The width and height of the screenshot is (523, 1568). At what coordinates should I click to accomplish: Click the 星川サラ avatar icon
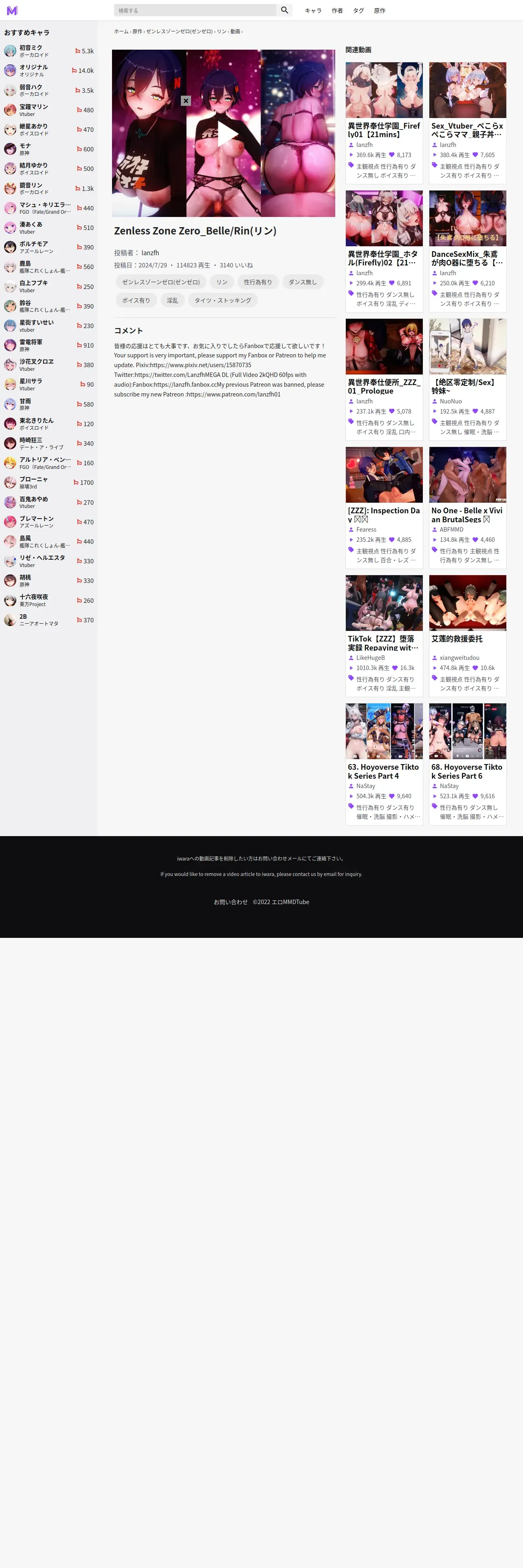10,385
